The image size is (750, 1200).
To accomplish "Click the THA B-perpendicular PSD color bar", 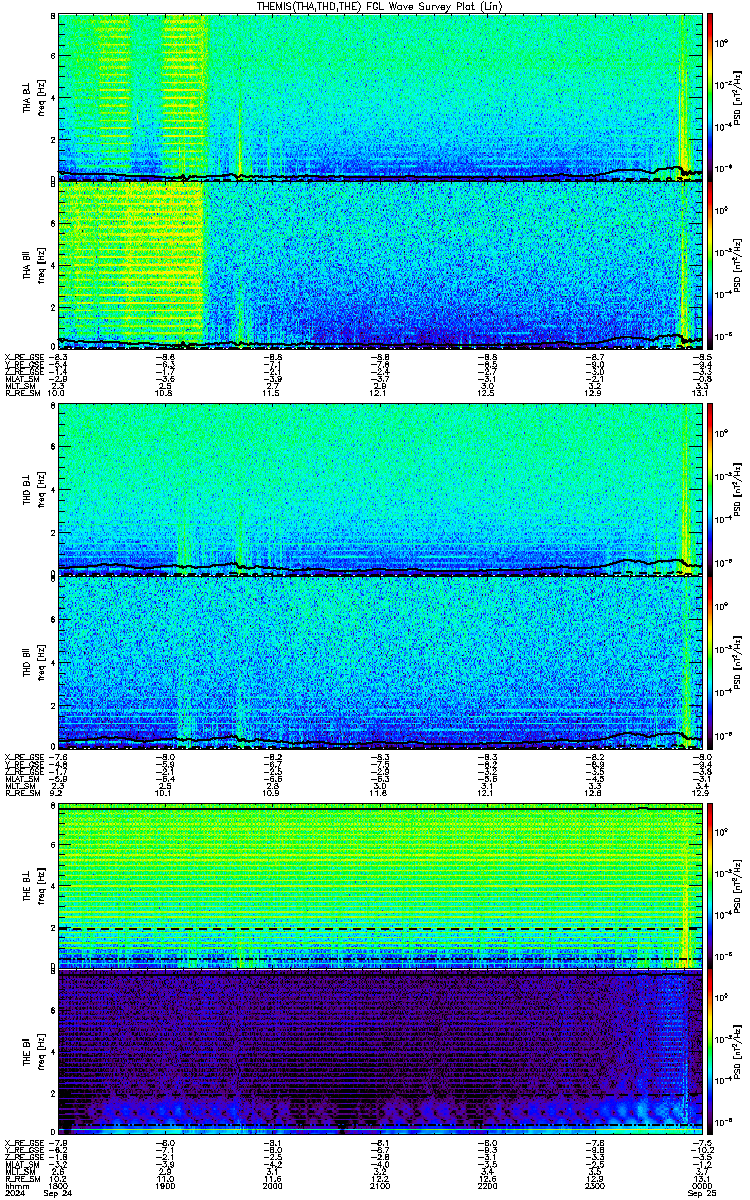I will pyautogui.click(x=711, y=98).
